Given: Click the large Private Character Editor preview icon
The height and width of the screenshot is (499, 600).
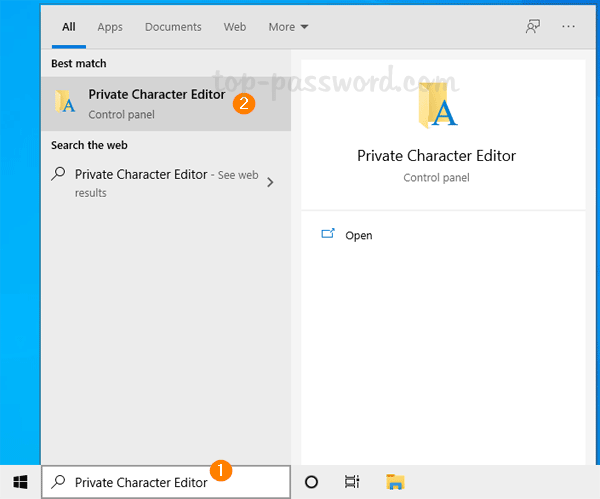Looking at the screenshot, I should coord(436,106).
